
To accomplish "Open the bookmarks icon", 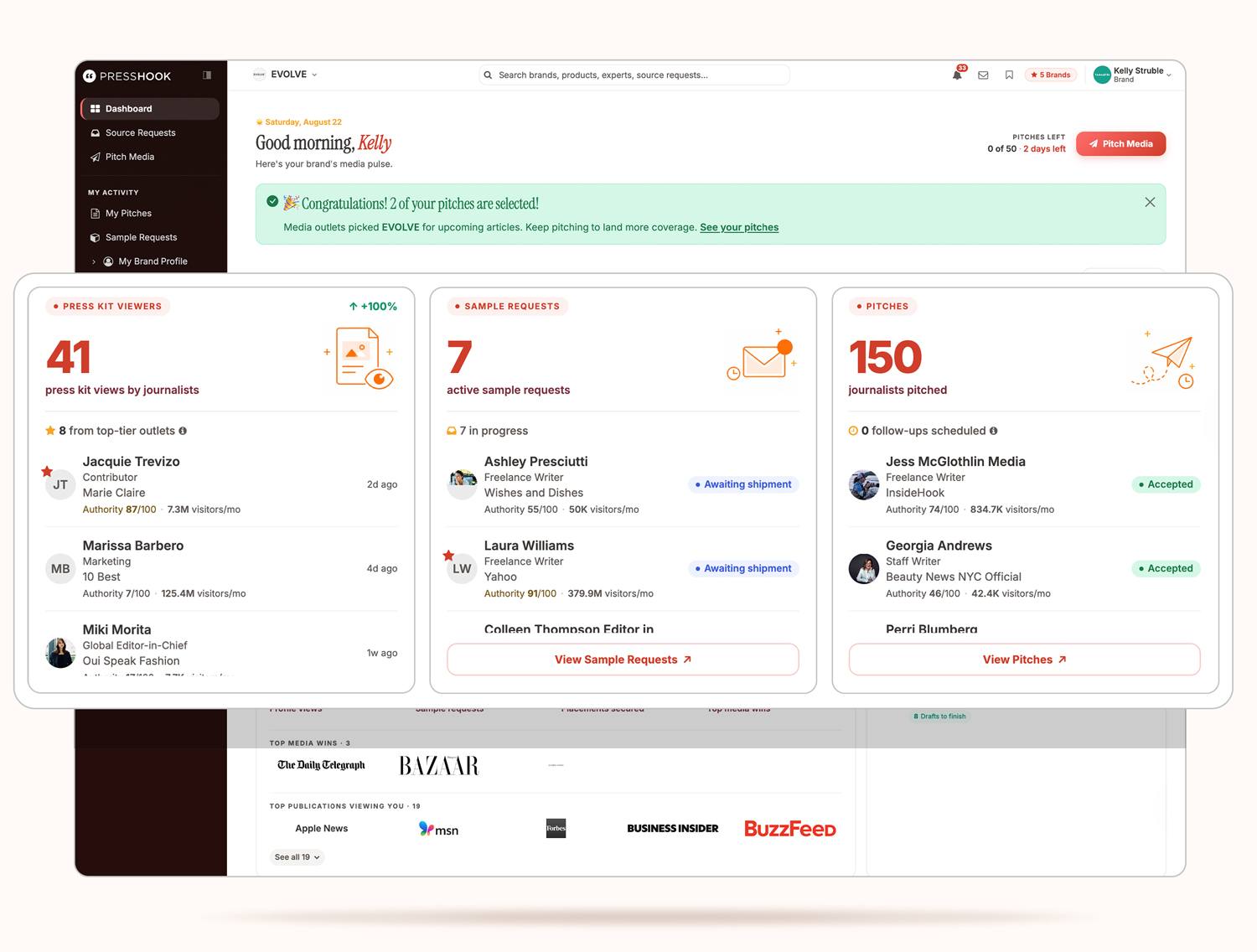I will [1009, 75].
